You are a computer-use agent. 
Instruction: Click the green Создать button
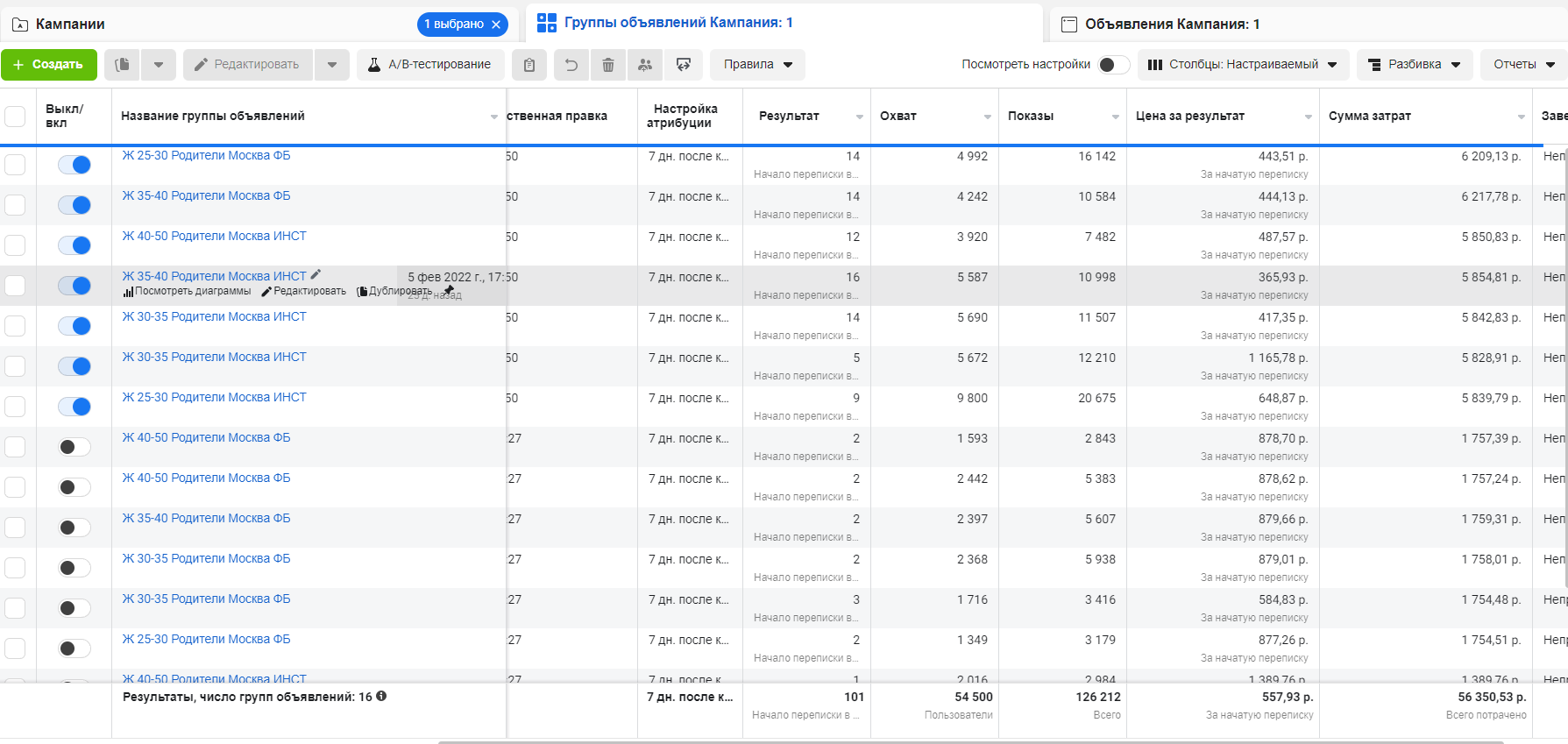(x=48, y=65)
